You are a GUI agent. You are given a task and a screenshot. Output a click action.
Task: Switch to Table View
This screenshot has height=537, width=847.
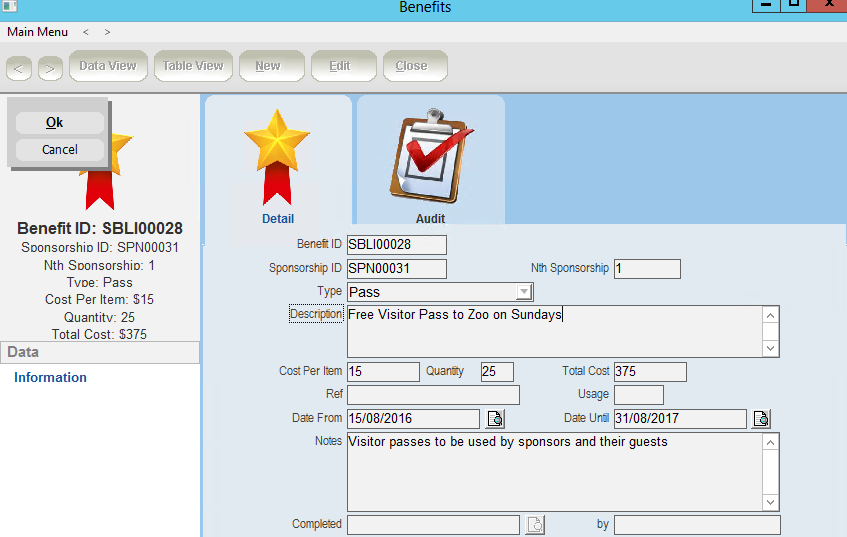pos(193,66)
